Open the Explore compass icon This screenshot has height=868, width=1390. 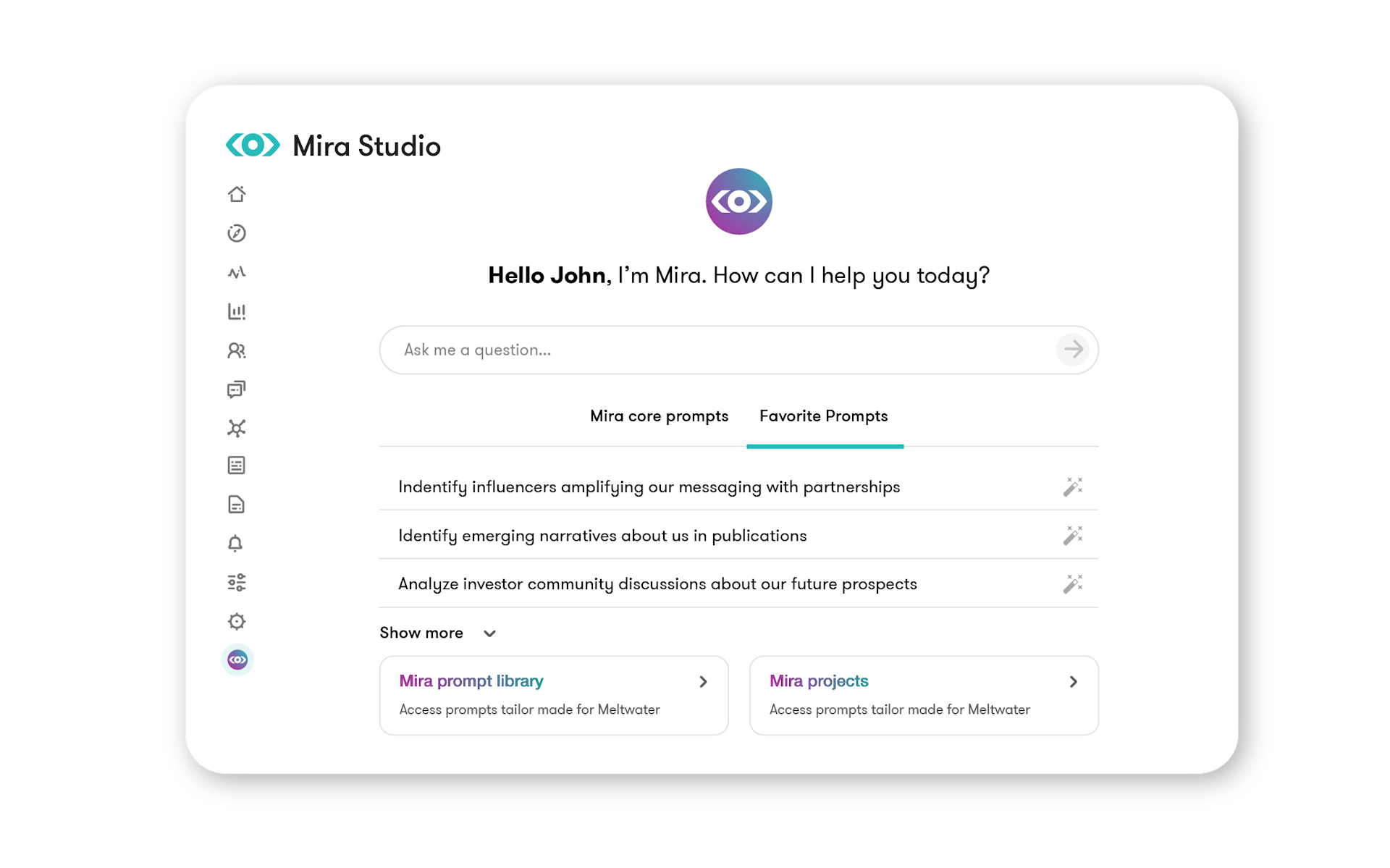[x=237, y=233]
